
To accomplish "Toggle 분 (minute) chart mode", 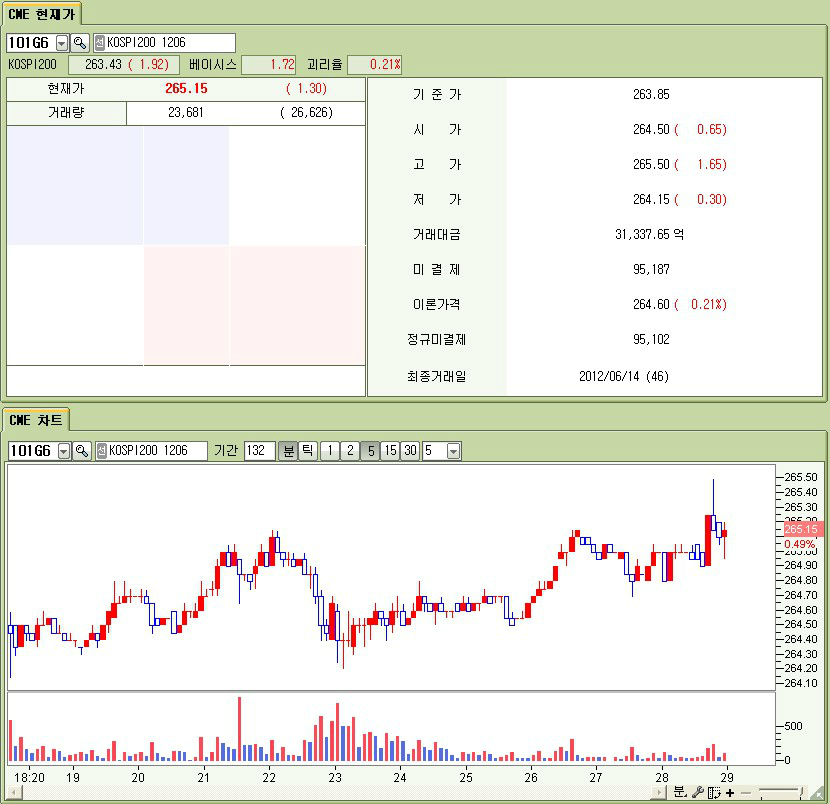I will [x=288, y=451].
